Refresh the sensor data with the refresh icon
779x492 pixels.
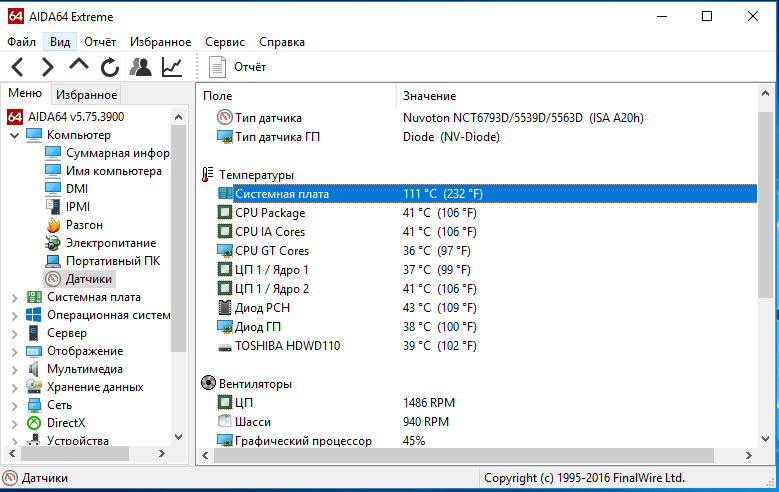click(x=110, y=67)
